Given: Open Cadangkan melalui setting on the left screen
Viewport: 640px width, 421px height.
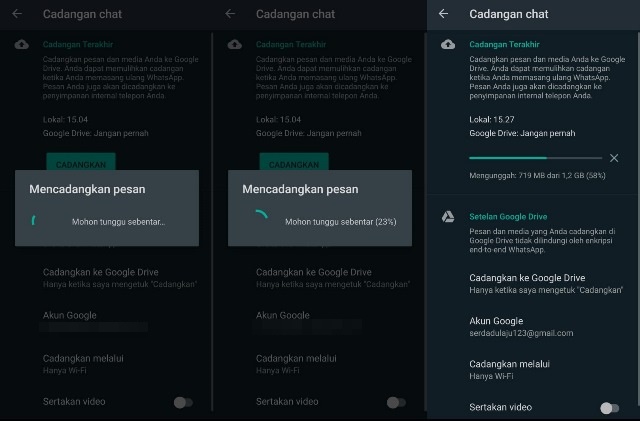Looking at the screenshot, I should point(83,364).
